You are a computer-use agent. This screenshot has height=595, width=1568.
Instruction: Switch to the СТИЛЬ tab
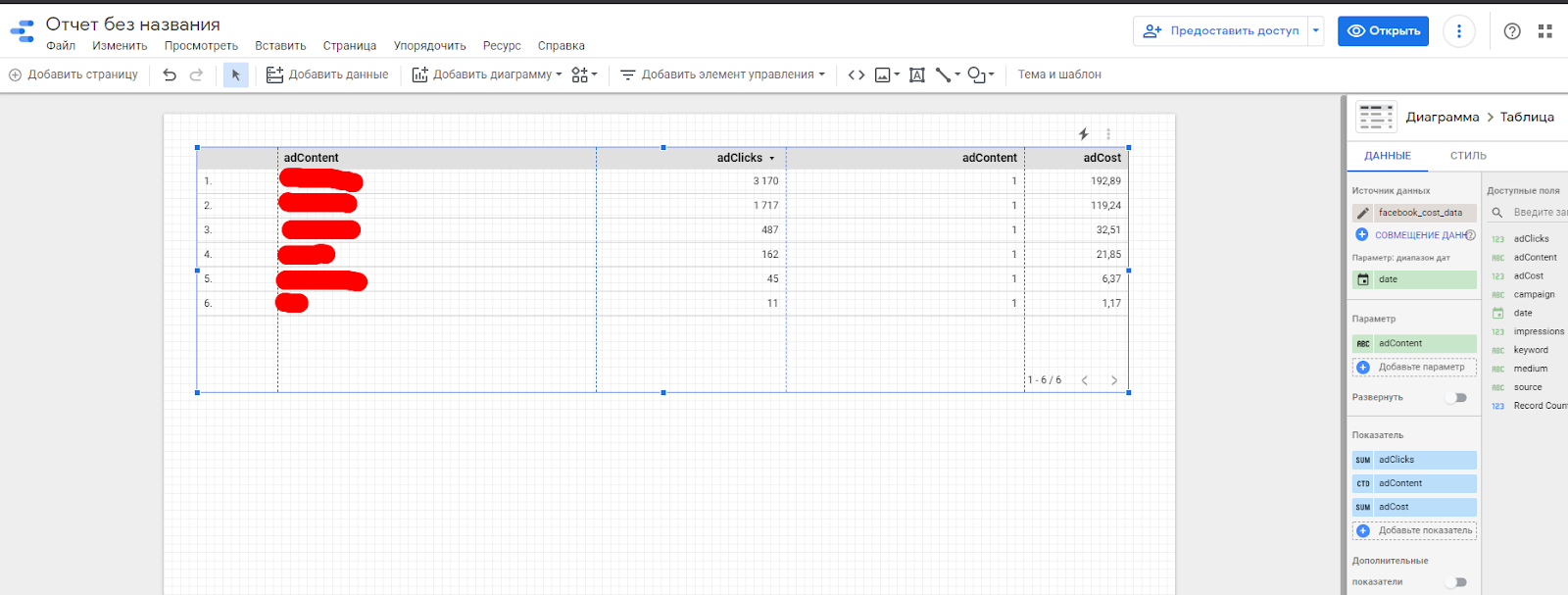pos(1468,156)
